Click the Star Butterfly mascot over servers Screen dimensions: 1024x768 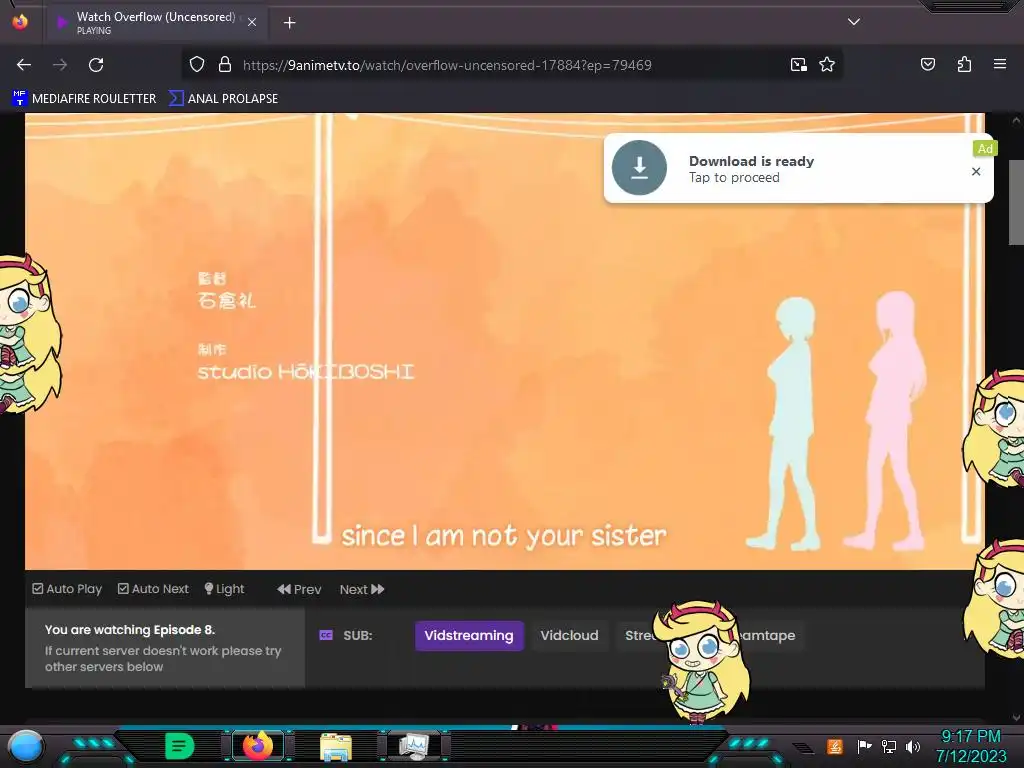(x=700, y=662)
